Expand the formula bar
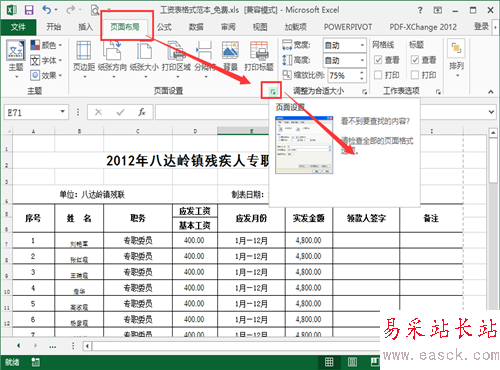Screen dimensions: 500x370 tap(491, 112)
